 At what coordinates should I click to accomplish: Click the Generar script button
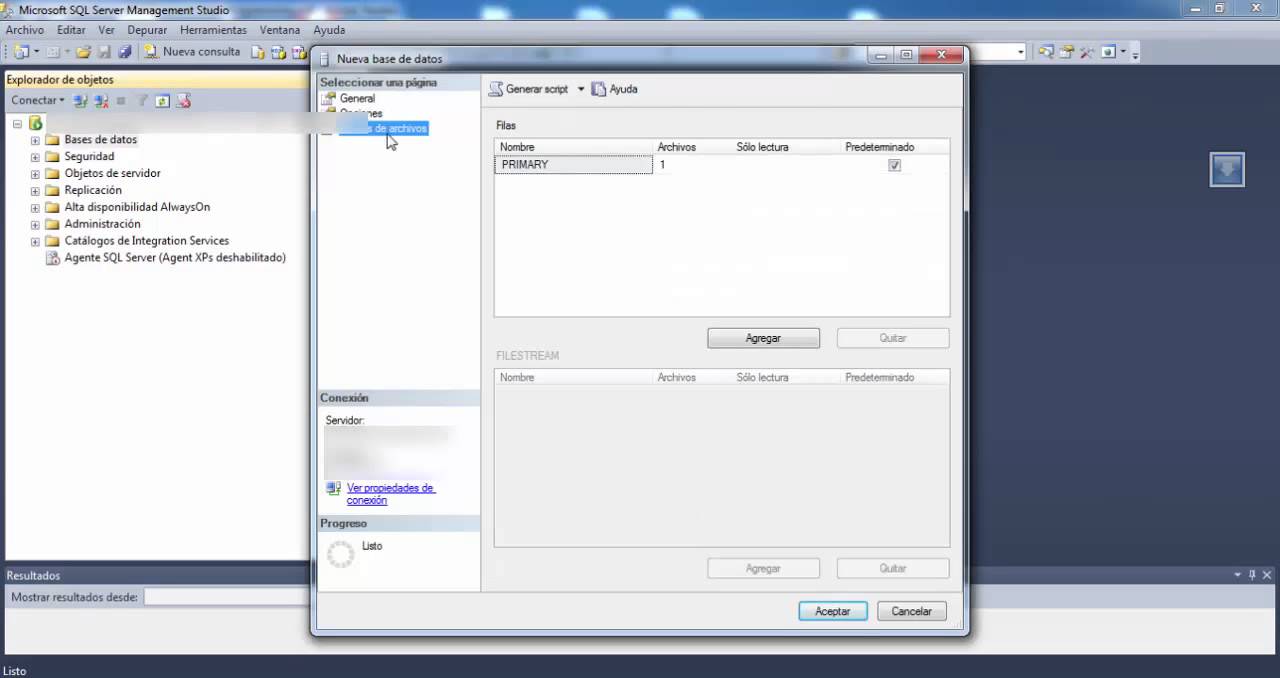tap(528, 89)
